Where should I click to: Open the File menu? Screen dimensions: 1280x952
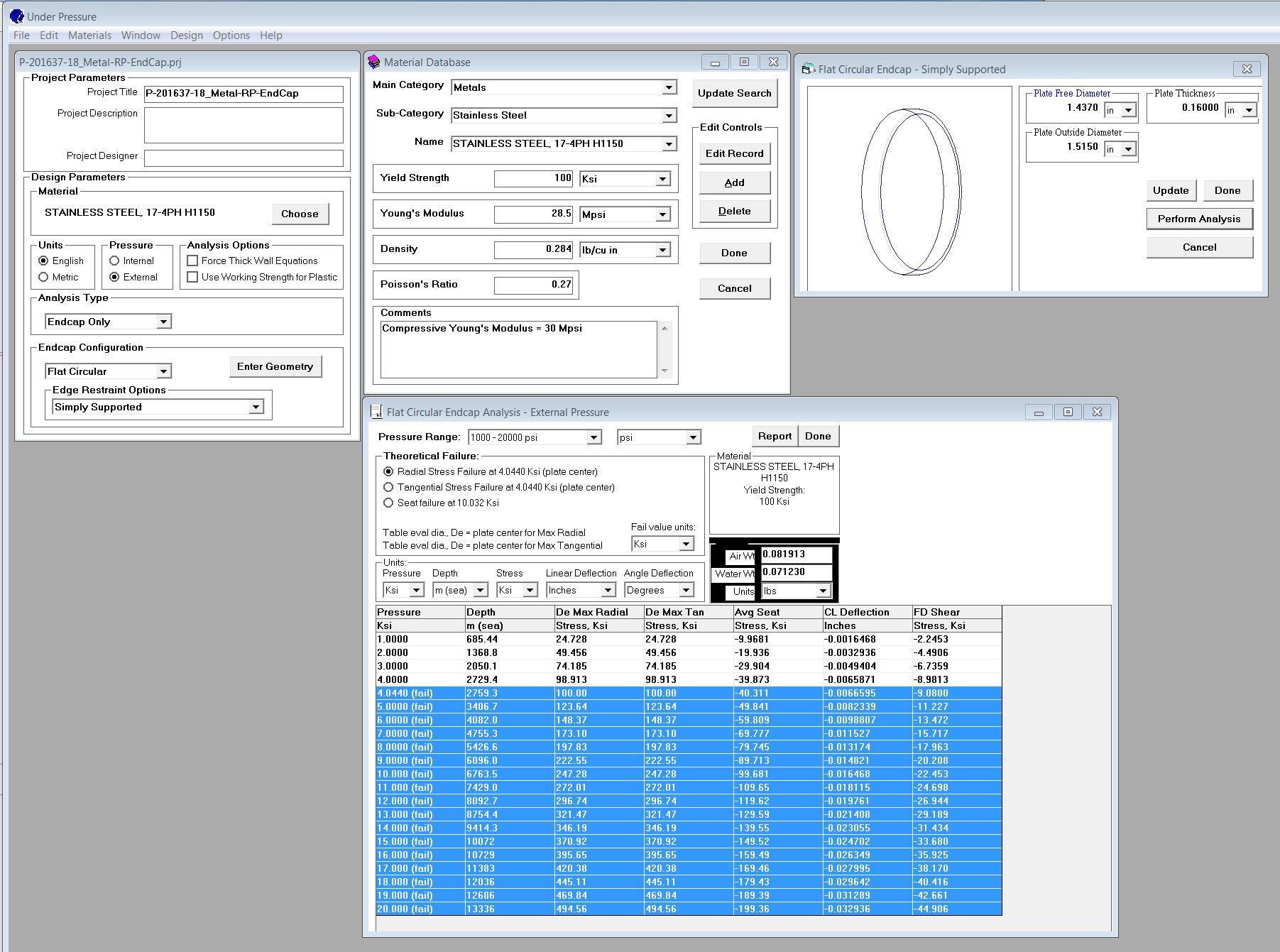pos(21,35)
